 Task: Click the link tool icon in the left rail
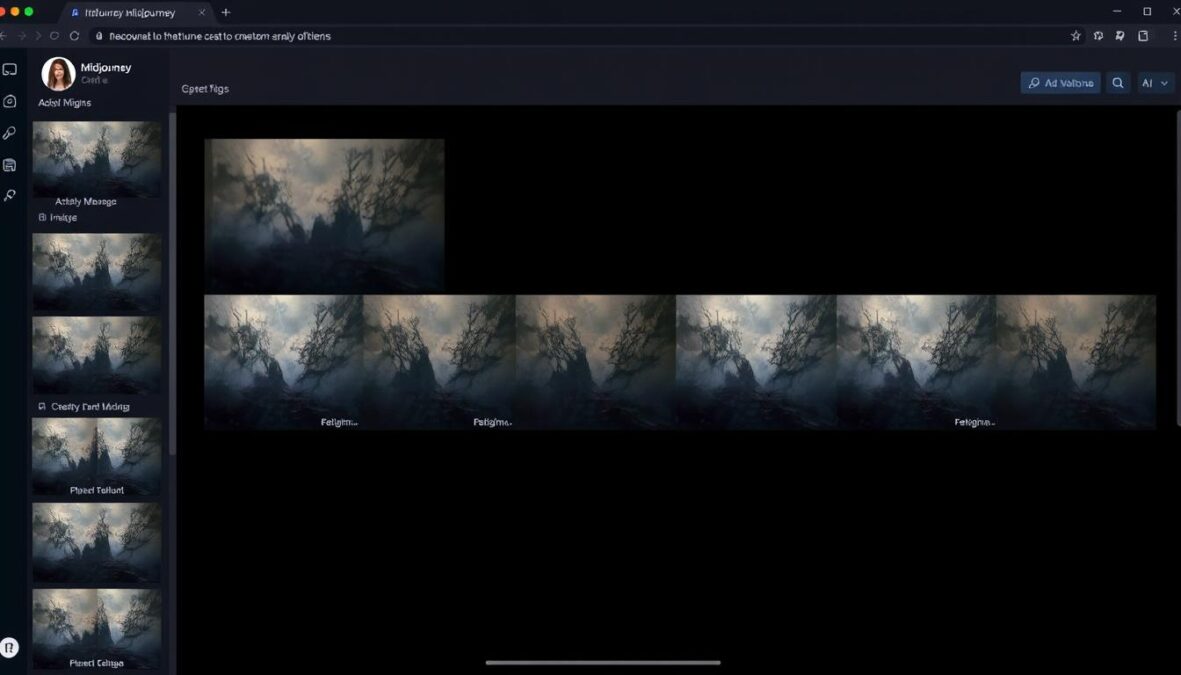(x=10, y=132)
